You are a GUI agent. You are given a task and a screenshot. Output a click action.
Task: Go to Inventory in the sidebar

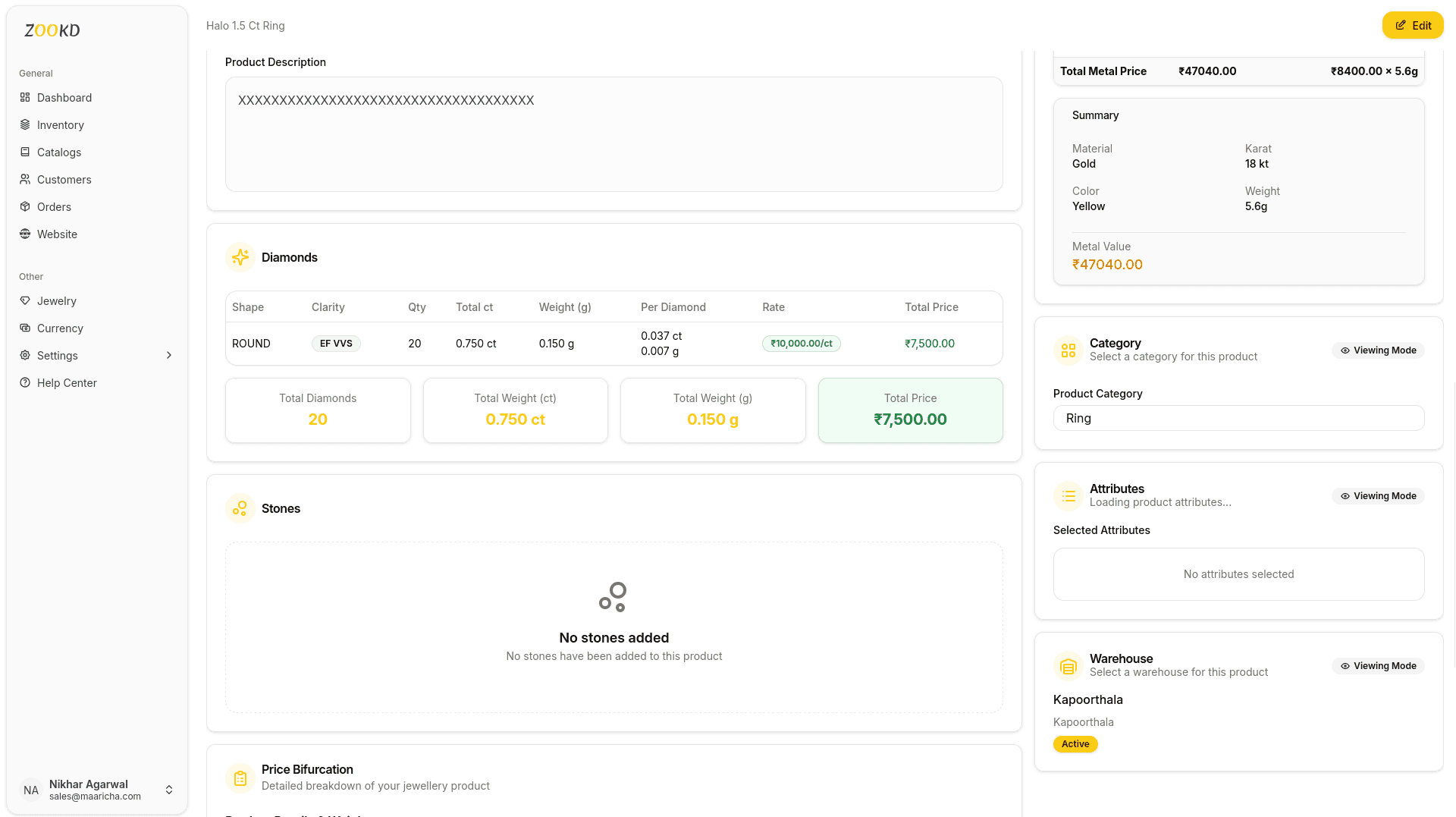pos(60,125)
